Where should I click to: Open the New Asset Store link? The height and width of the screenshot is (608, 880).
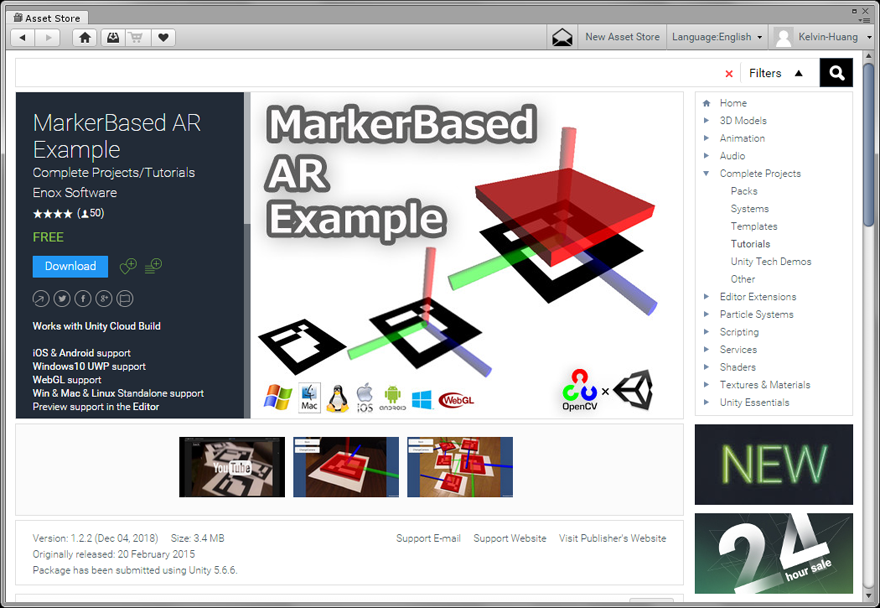622,37
